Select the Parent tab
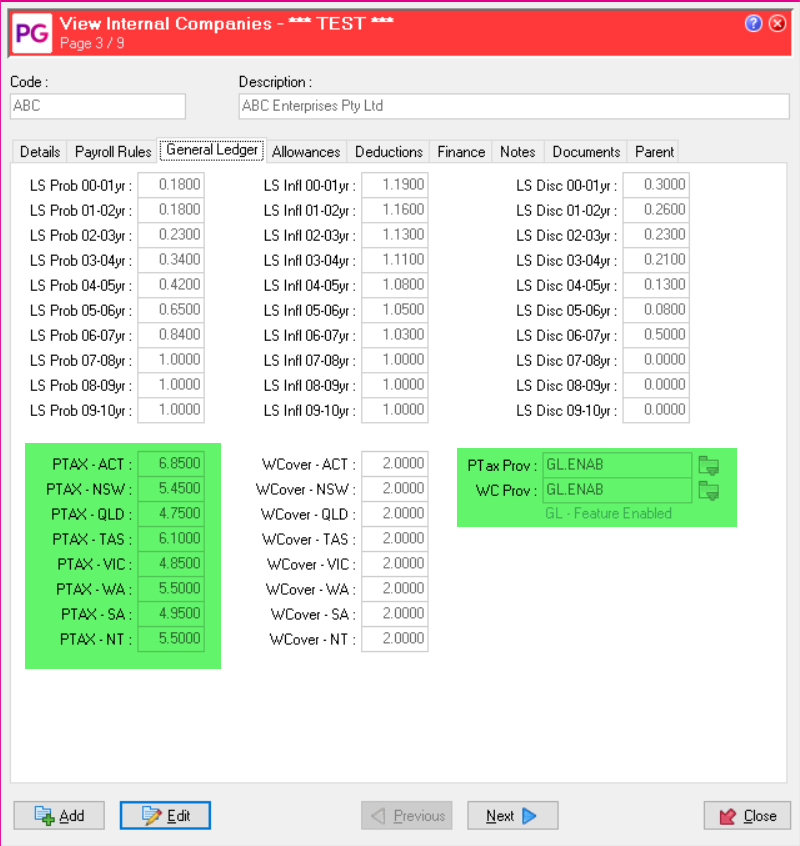Screen dimensions: 800x846 [654, 152]
